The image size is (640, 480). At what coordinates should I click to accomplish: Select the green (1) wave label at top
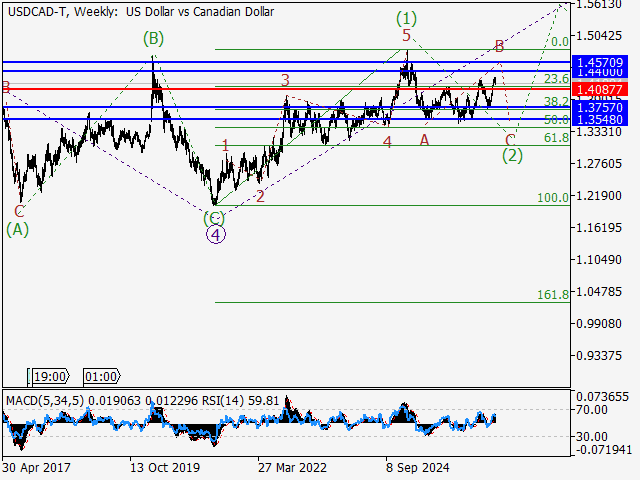click(407, 18)
